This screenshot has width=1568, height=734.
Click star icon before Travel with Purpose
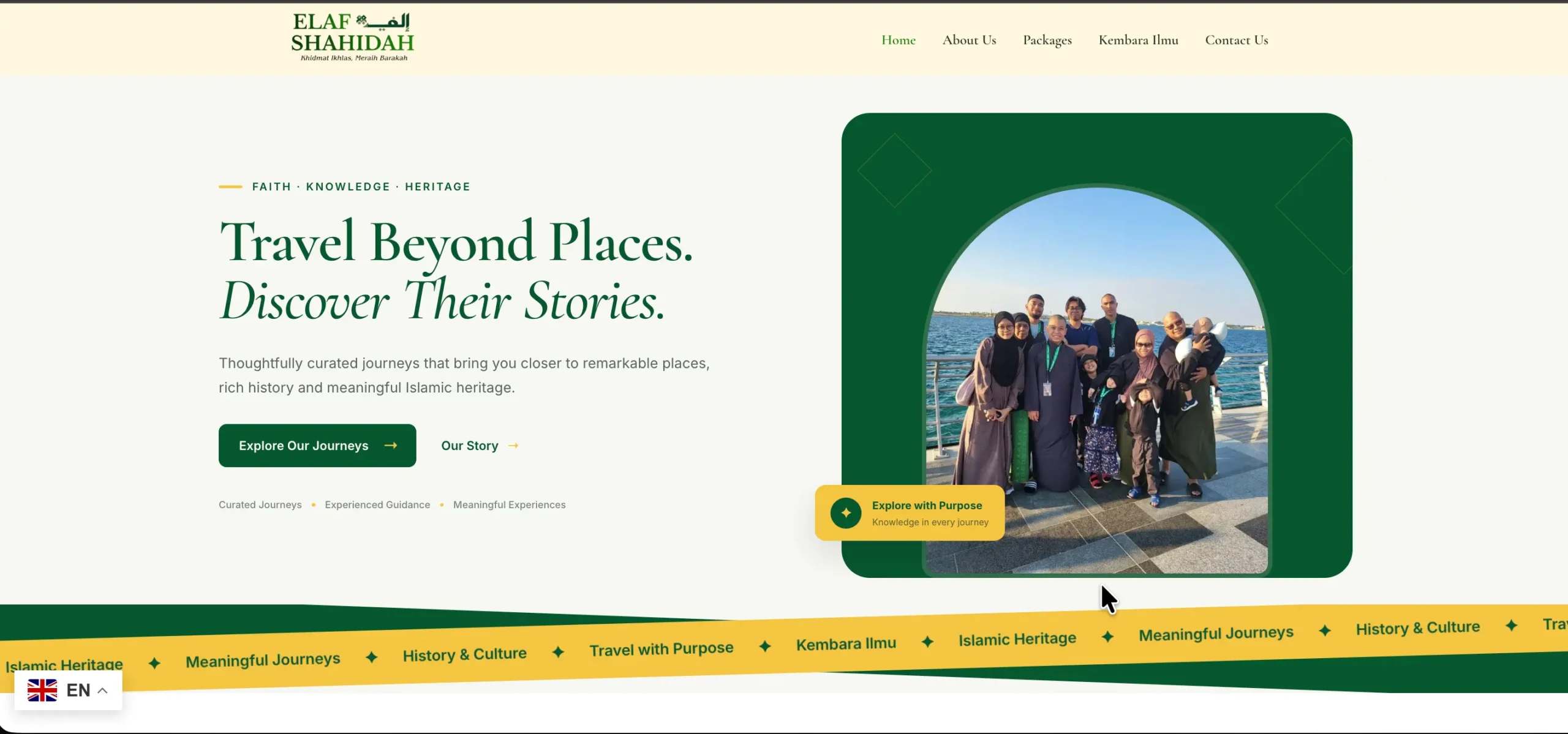557,651
